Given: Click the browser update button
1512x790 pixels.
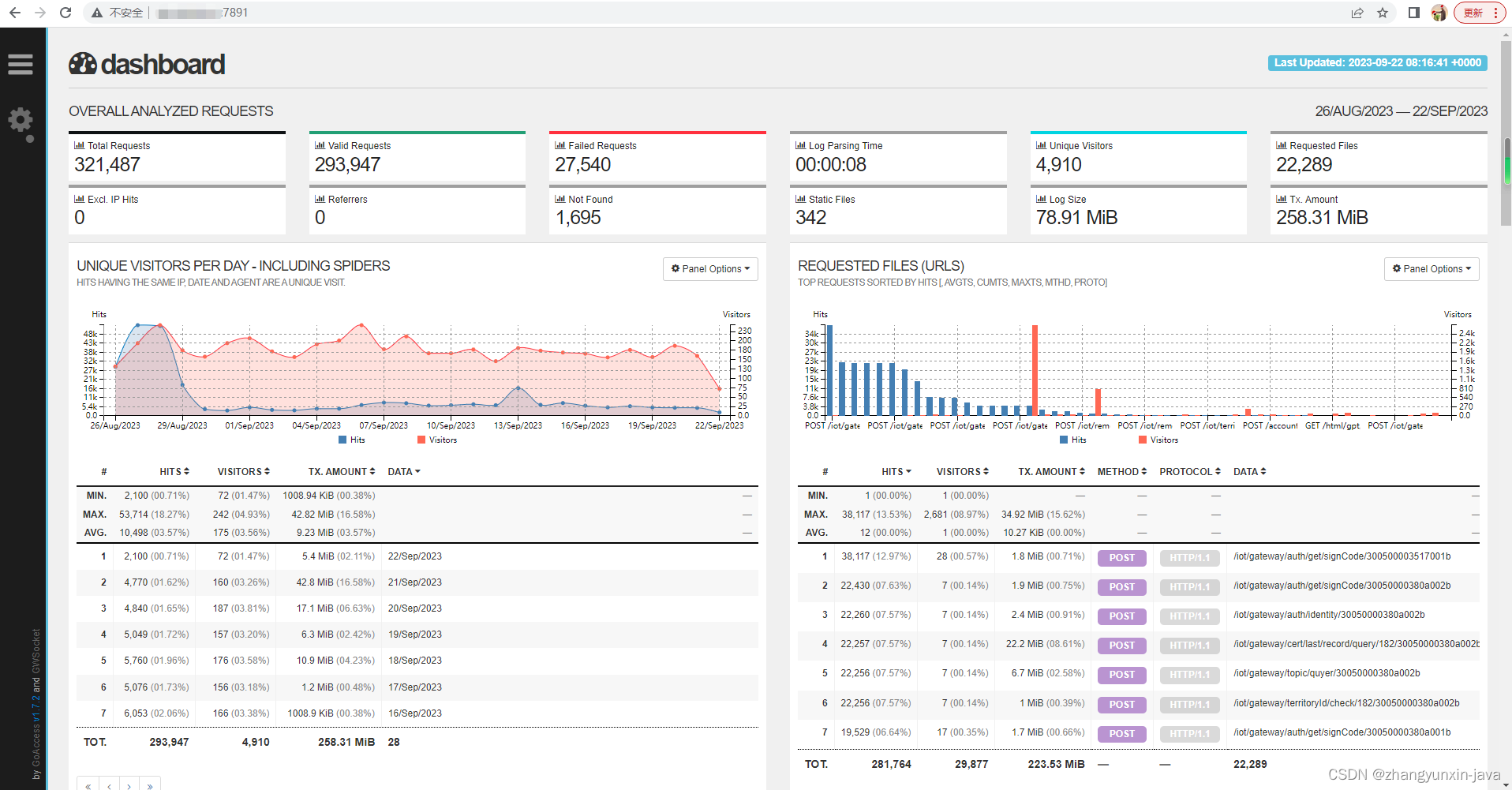Looking at the screenshot, I should point(1480,13).
